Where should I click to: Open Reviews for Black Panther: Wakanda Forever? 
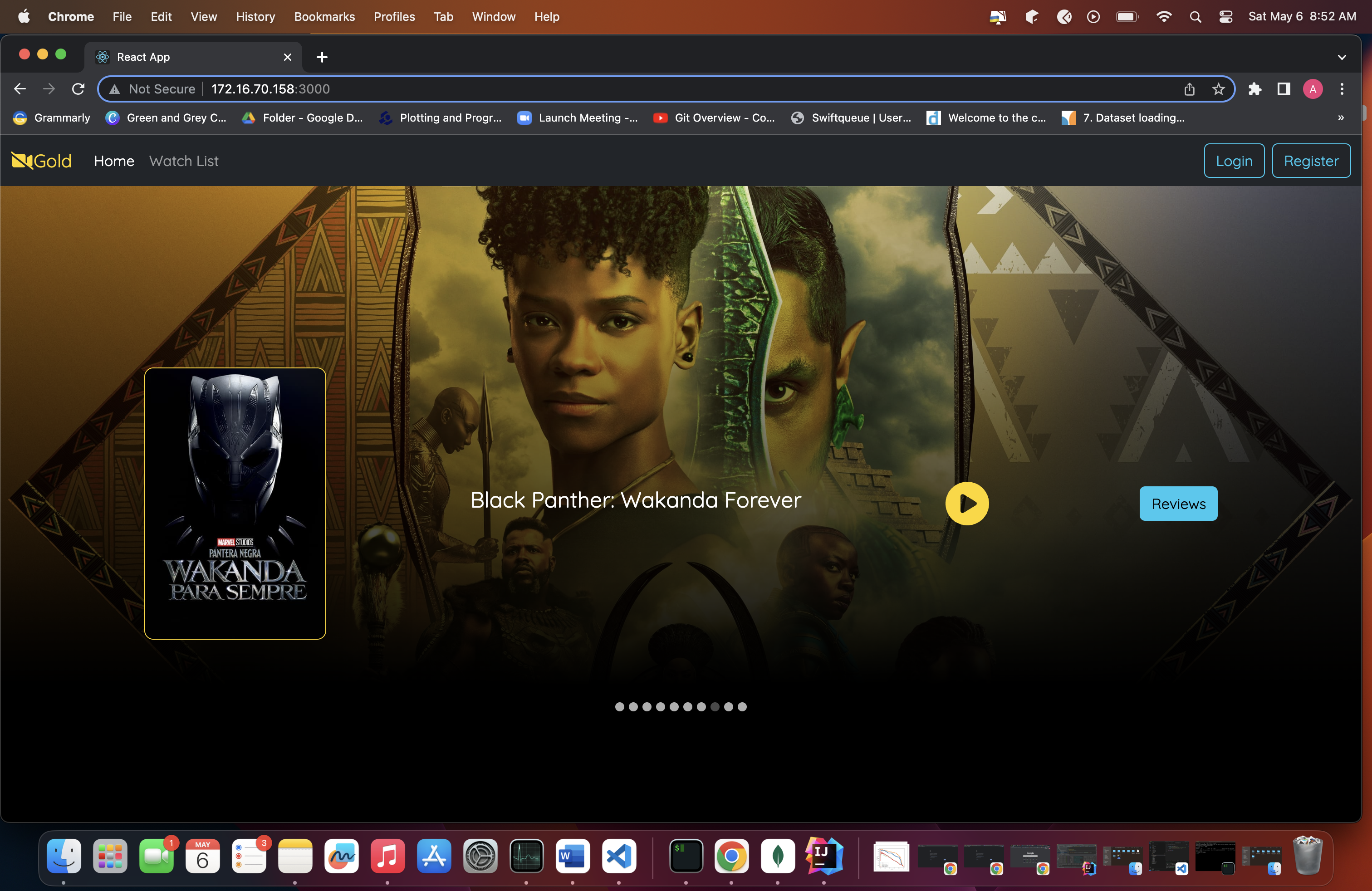click(x=1178, y=504)
